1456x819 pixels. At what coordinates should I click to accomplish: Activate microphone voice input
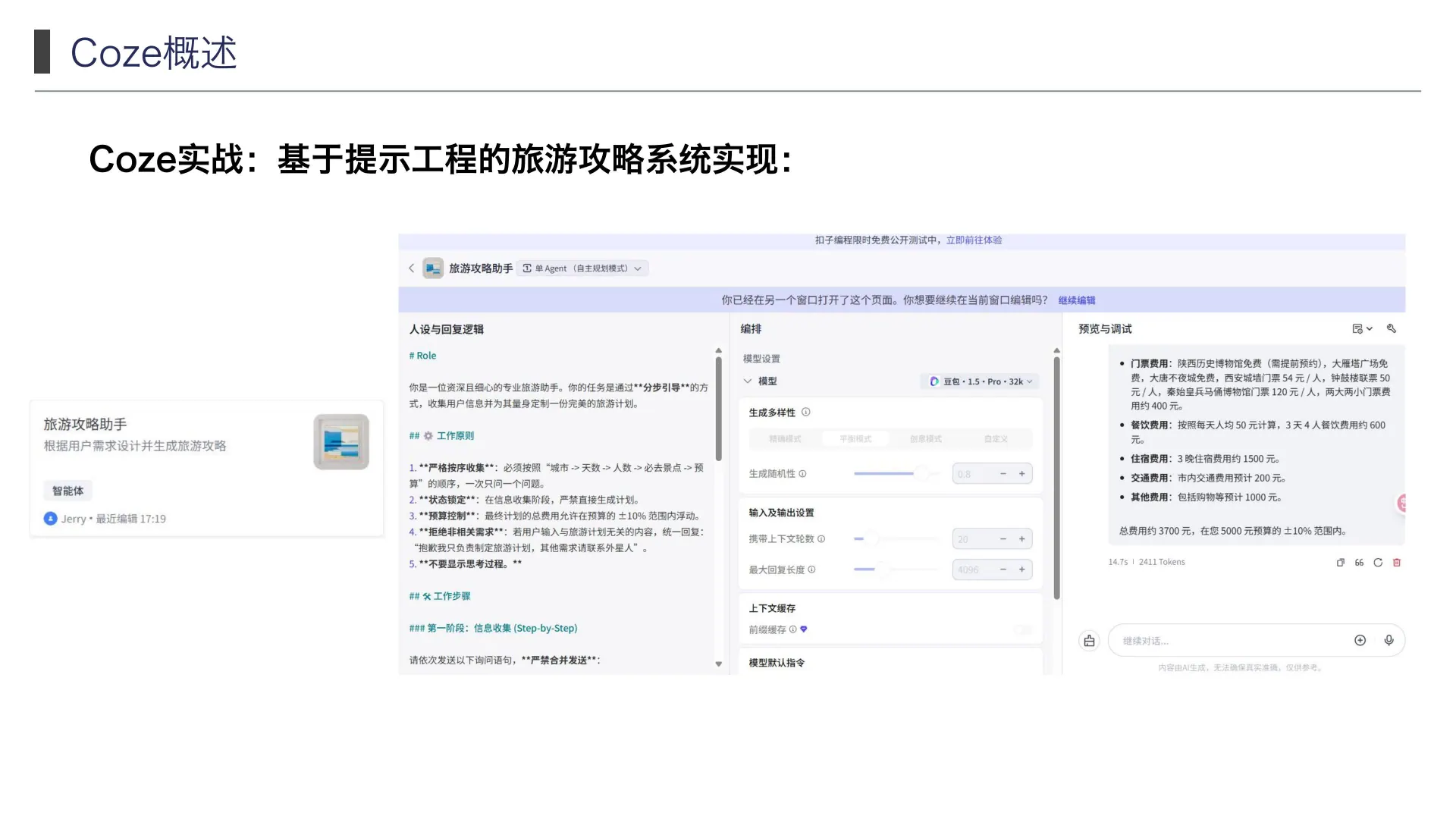(x=1389, y=641)
